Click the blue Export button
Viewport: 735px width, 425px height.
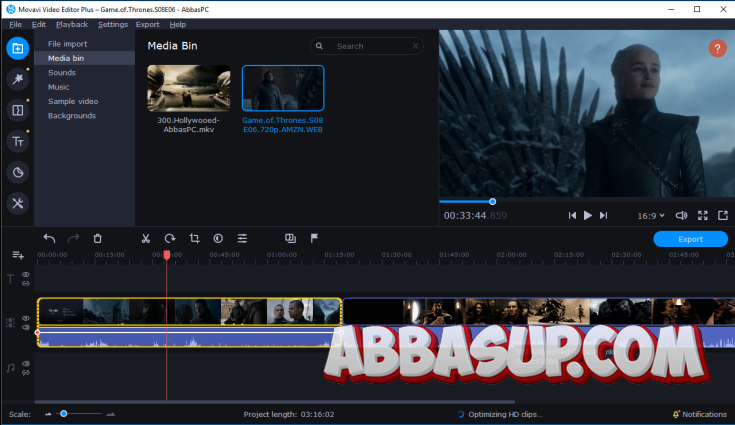(690, 239)
